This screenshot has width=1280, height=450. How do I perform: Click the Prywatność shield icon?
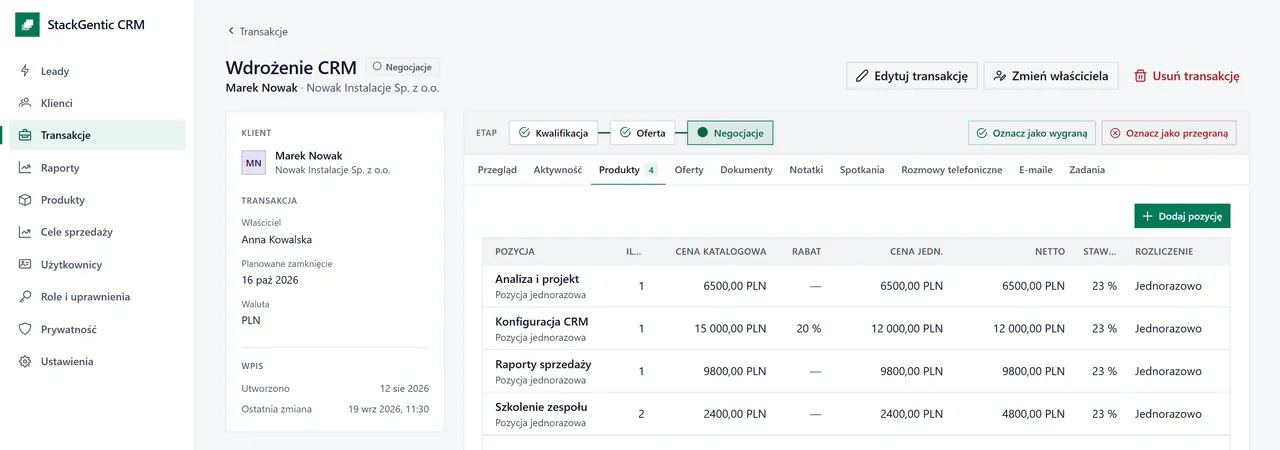pyautogui.click(x=25, y=329)
